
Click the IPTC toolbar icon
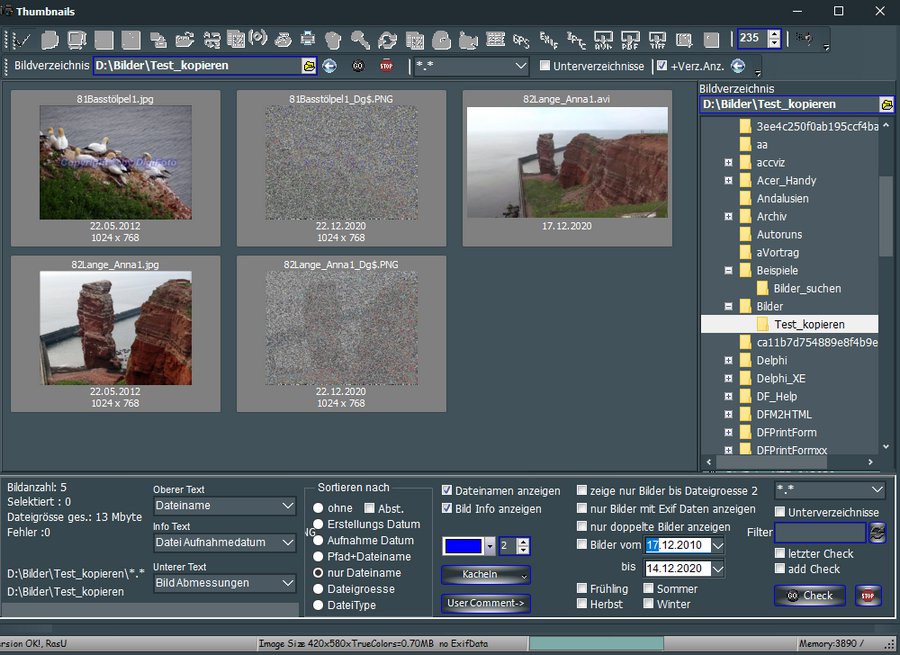(x=576, y=40)
